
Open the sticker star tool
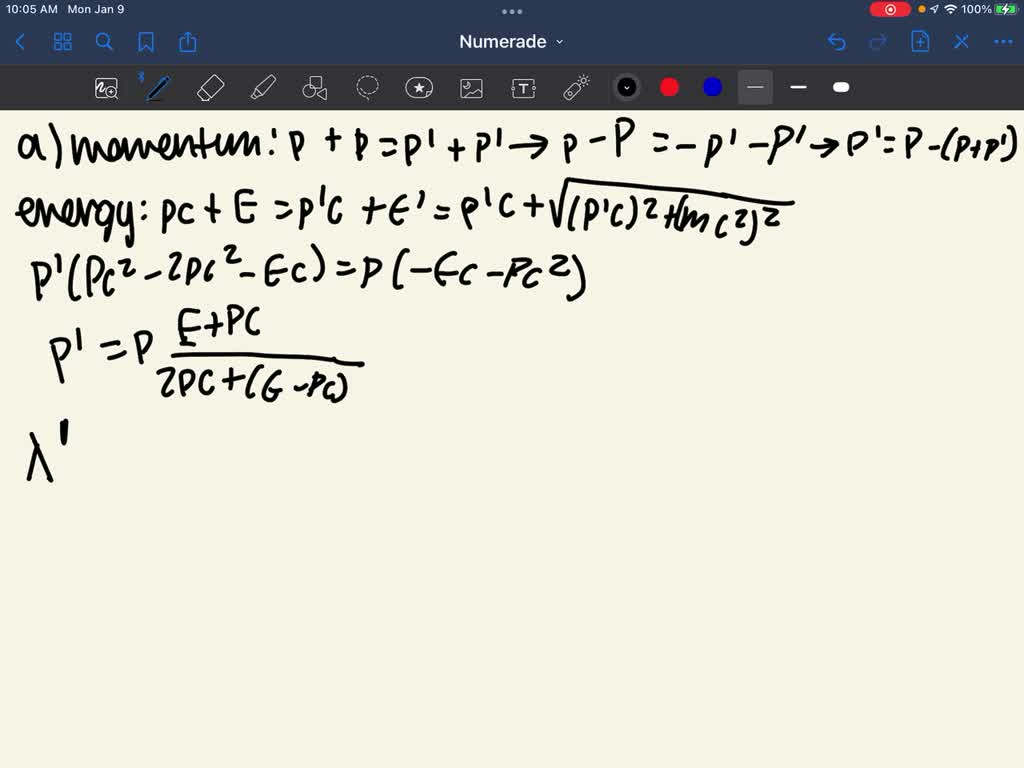[x=419, y=88]
